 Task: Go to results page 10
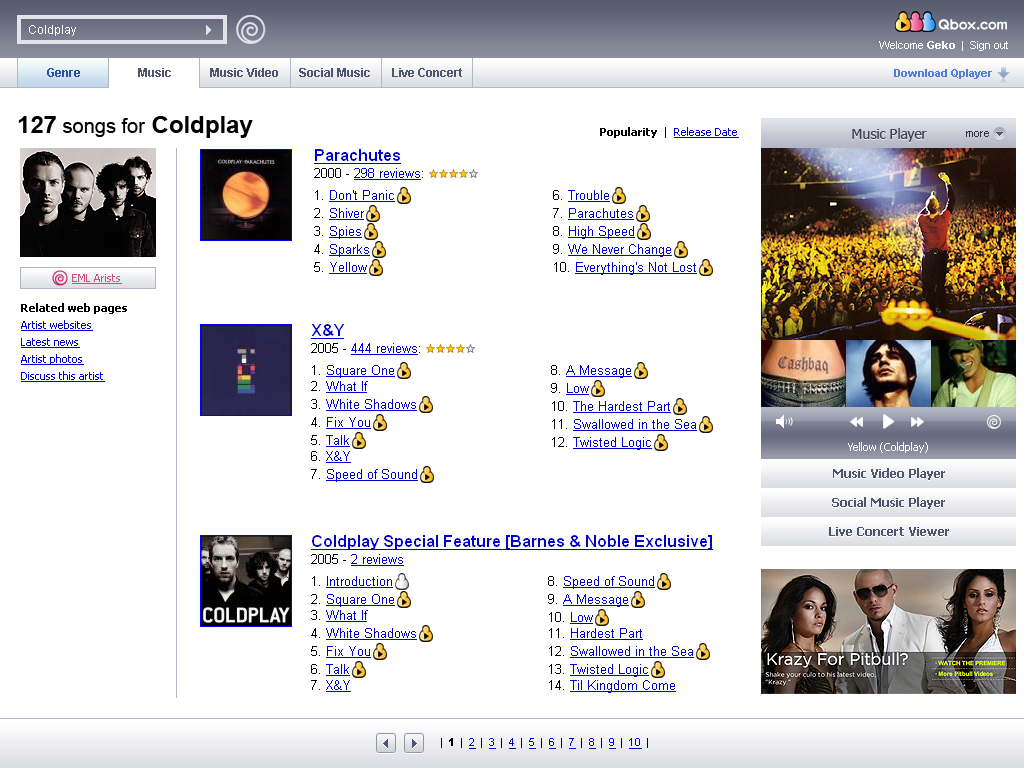[635, 743]
